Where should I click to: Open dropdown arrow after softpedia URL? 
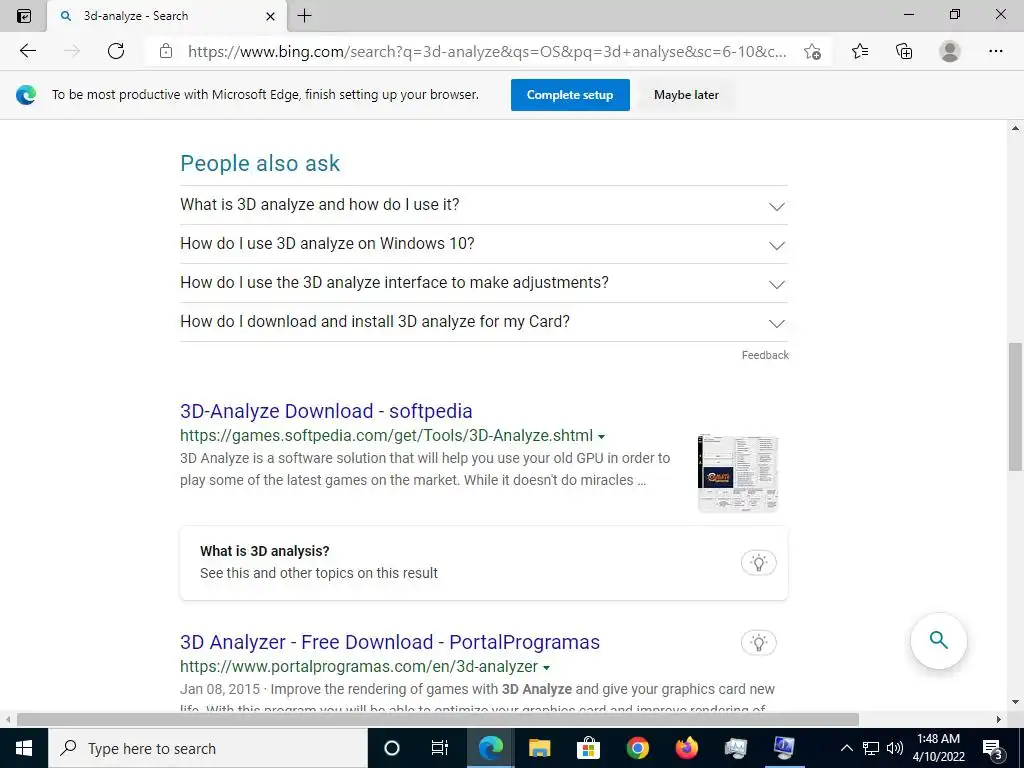(x=601, y=437)
